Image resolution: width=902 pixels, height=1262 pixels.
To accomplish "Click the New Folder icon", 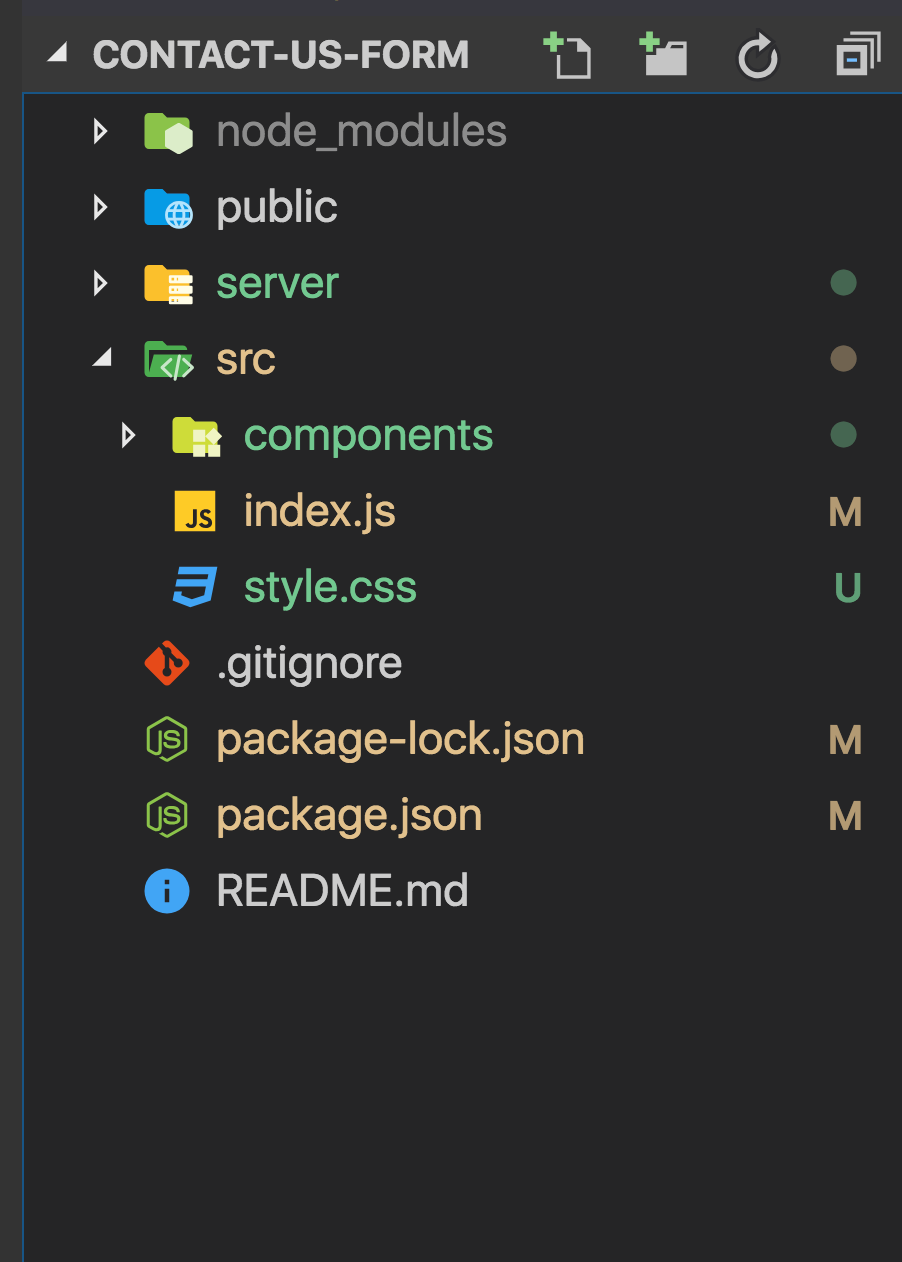I will (x=663, y=55).
